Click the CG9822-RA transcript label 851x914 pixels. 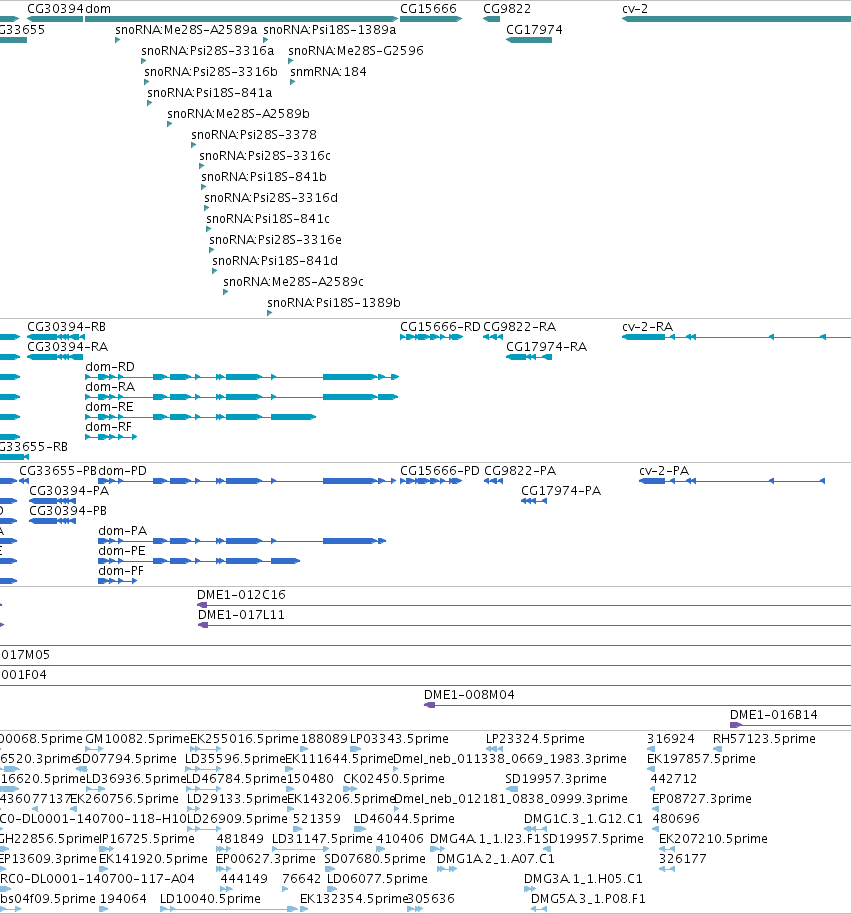coord(520,326)
